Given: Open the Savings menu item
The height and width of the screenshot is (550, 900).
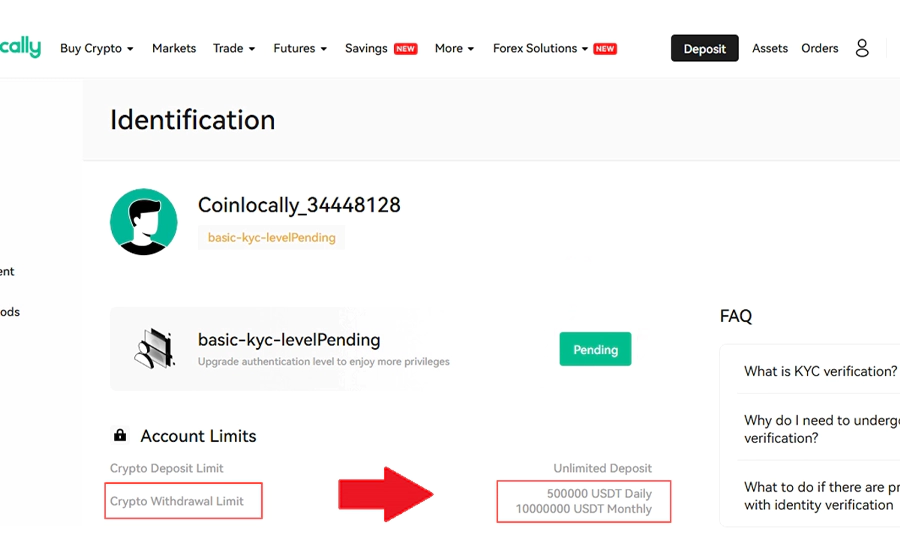Looking at the screenshot, I should tap(366, 48).
